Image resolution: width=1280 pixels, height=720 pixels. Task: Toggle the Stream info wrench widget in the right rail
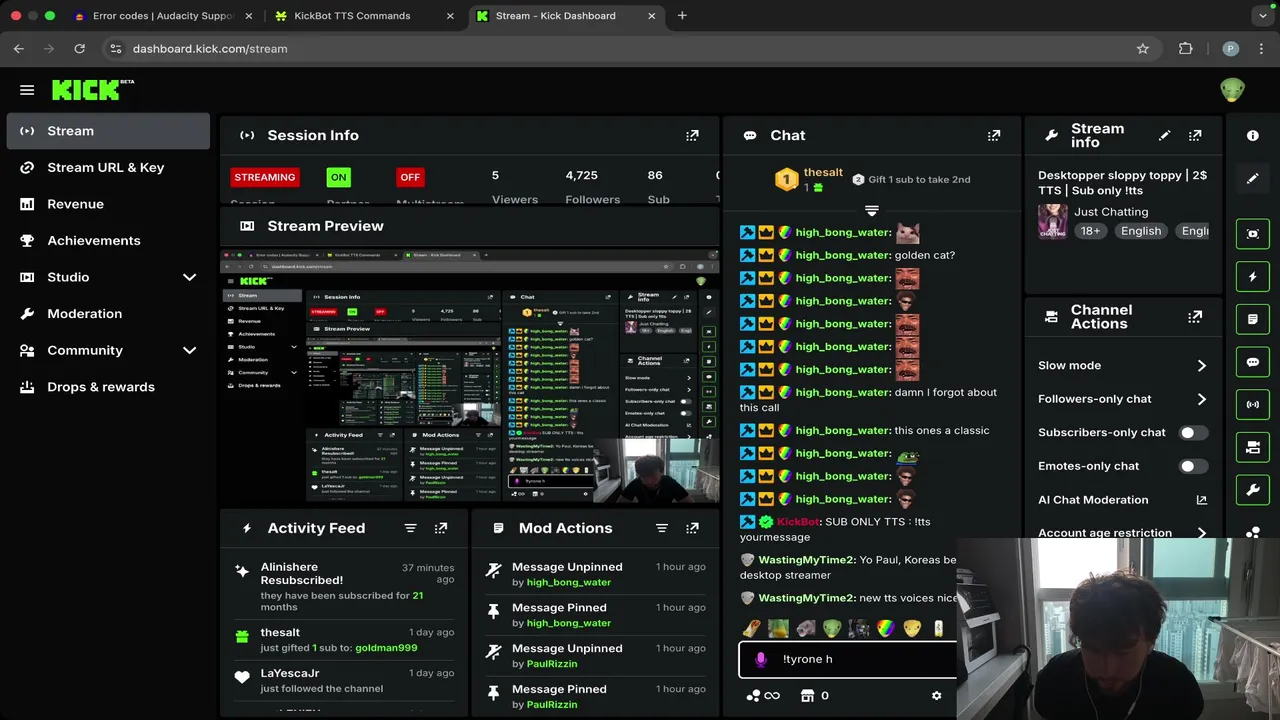1253,491
